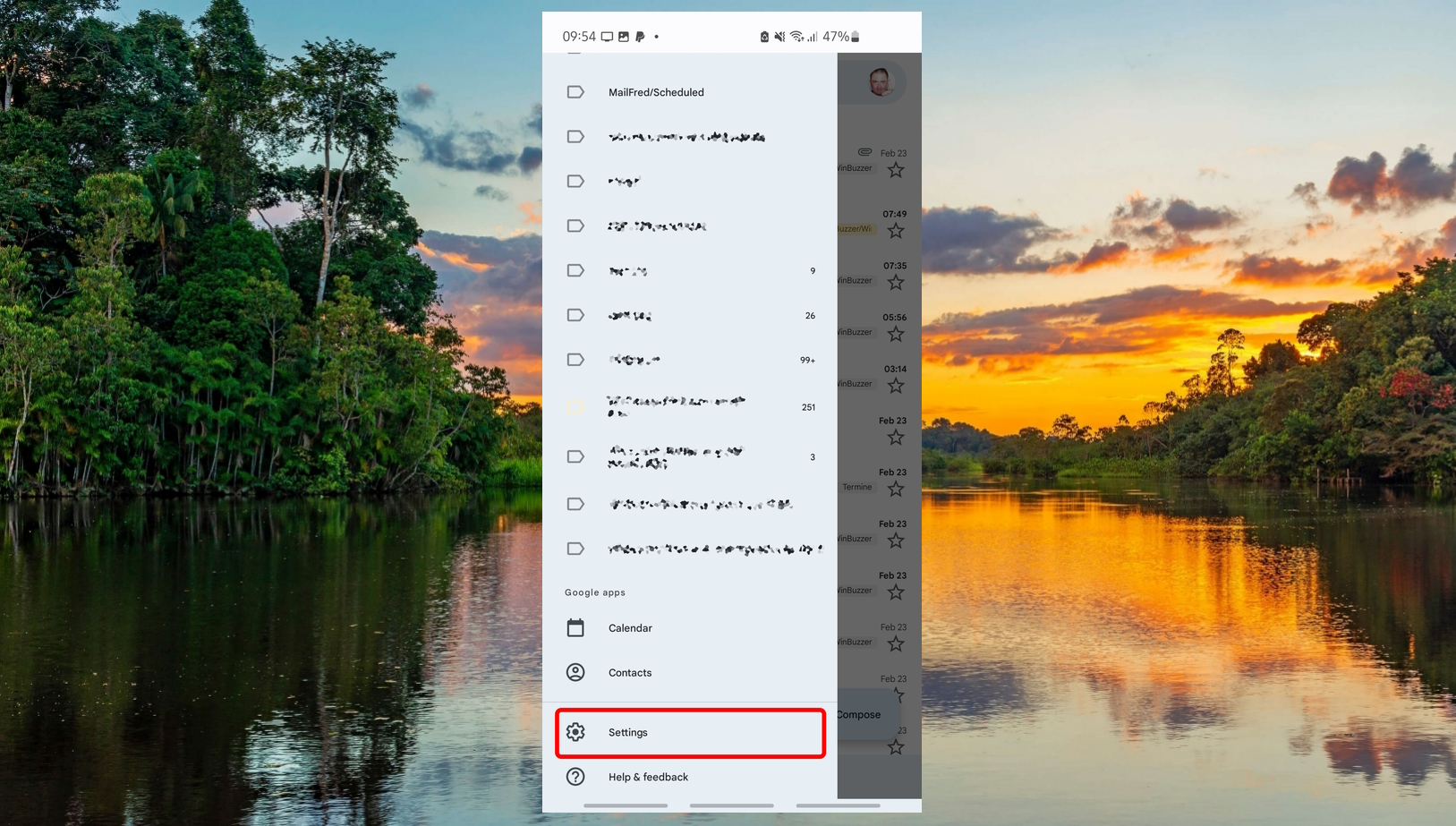Open the label showing 251 unread
The image size is (1456, 826).
(690, 407)
